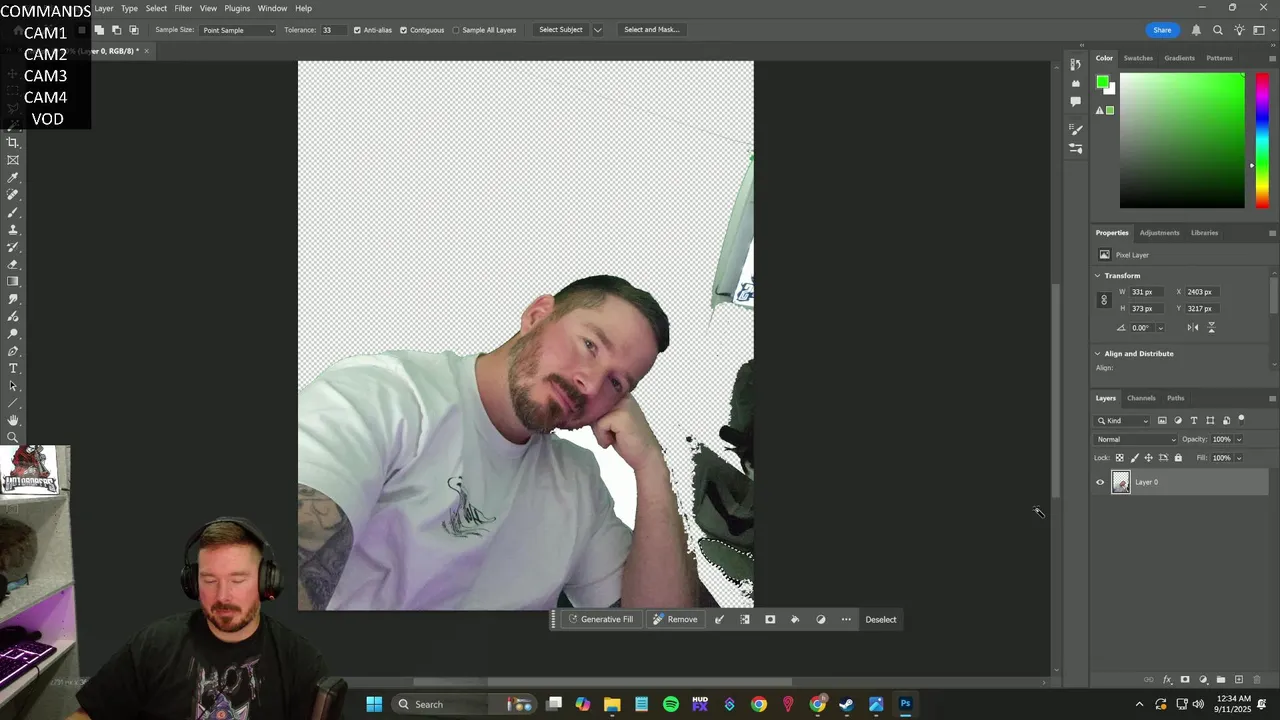Screen dimensions: 1280x720
Task: Select the Path Selection tool
Action: [13, 386]
